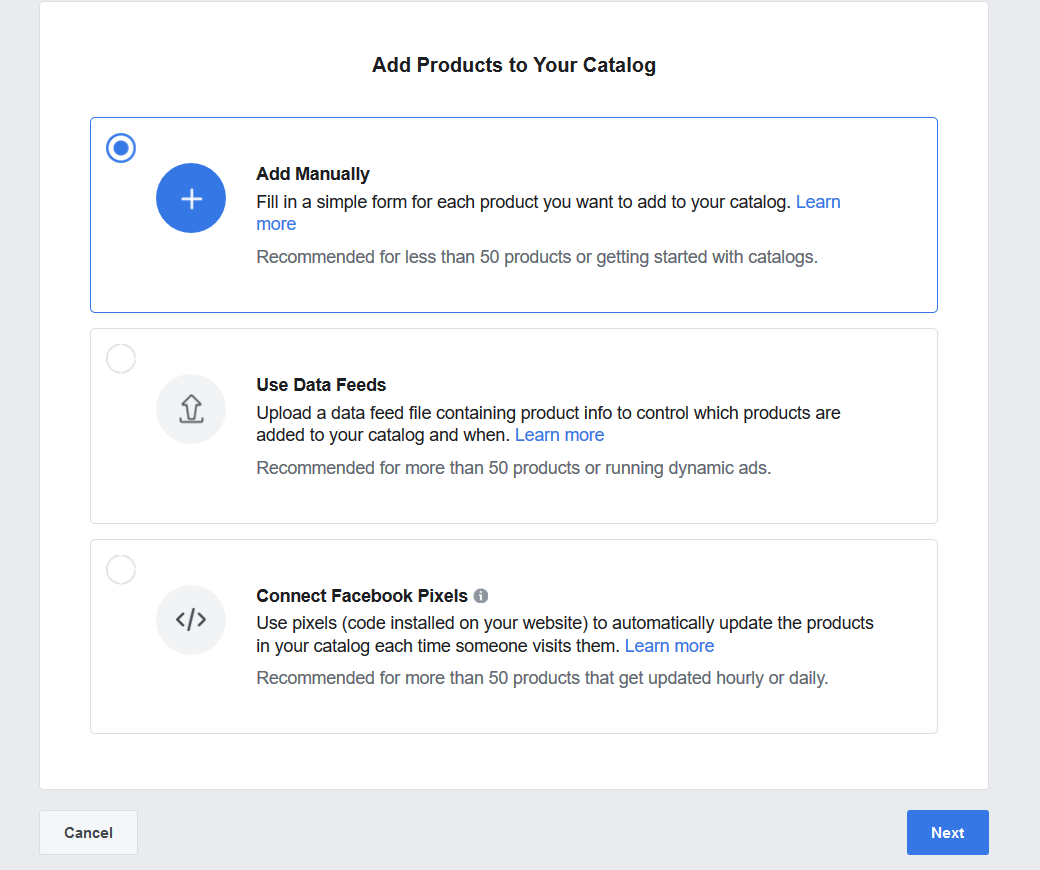Click the code brackets icon for Facebook Pixels
Viewport: 1040px width, 870px height.
tap(191, 620)
